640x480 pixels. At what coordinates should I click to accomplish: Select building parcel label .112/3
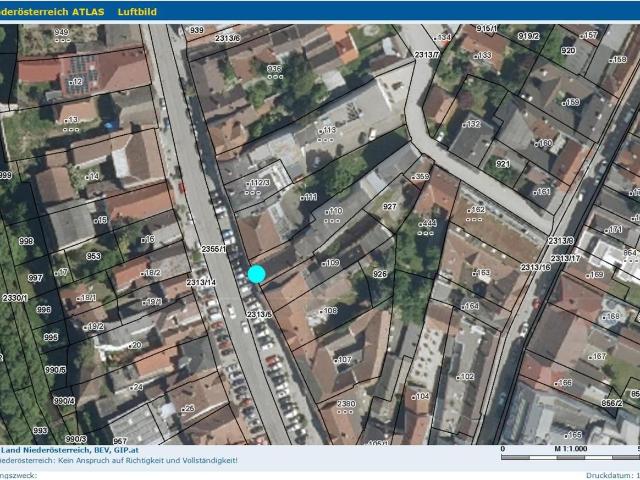click(x=258, y=183)
